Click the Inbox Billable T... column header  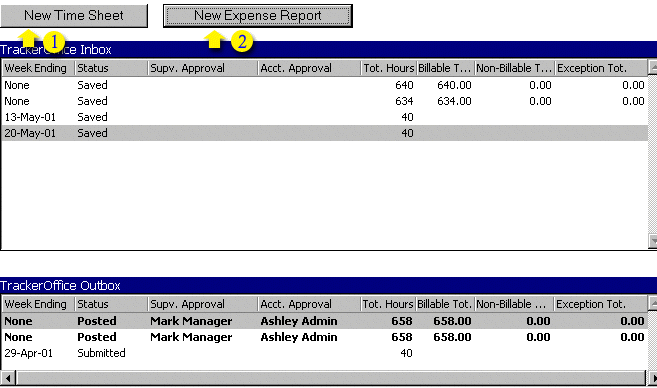[445, 68]
